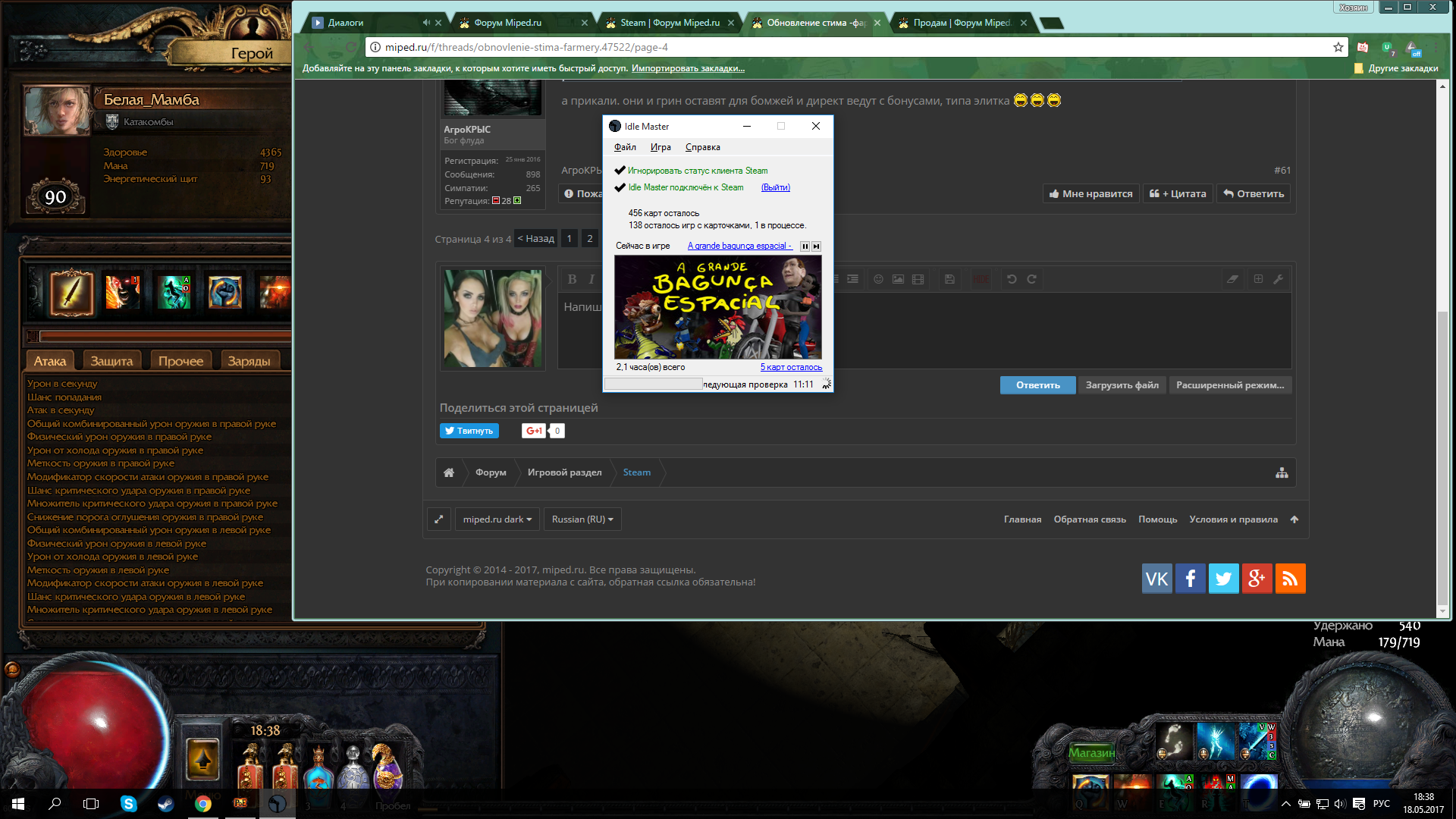Click the Выйти logout link
Image resolution: width=1456 pixels, height=819 pixels.
click(776, 187)
